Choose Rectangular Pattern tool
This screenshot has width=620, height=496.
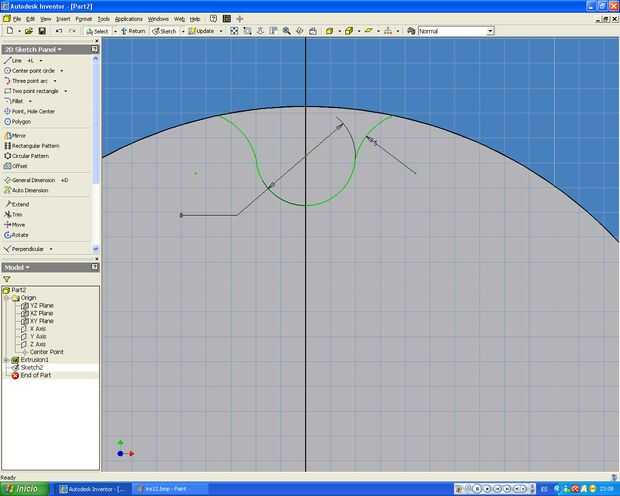(32, 146)
